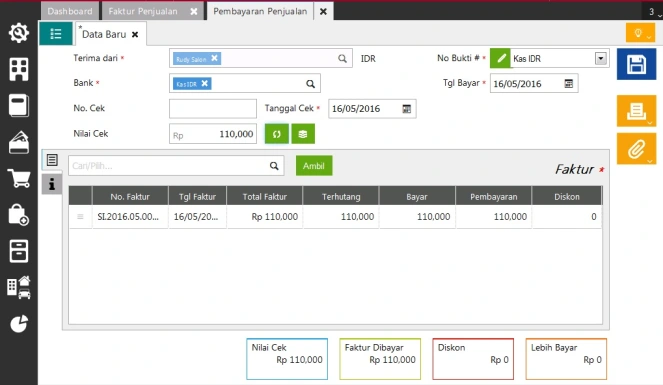Click the Cari/Pilih invoice search field
Screen dimensions: 663x385
point(169,166)
